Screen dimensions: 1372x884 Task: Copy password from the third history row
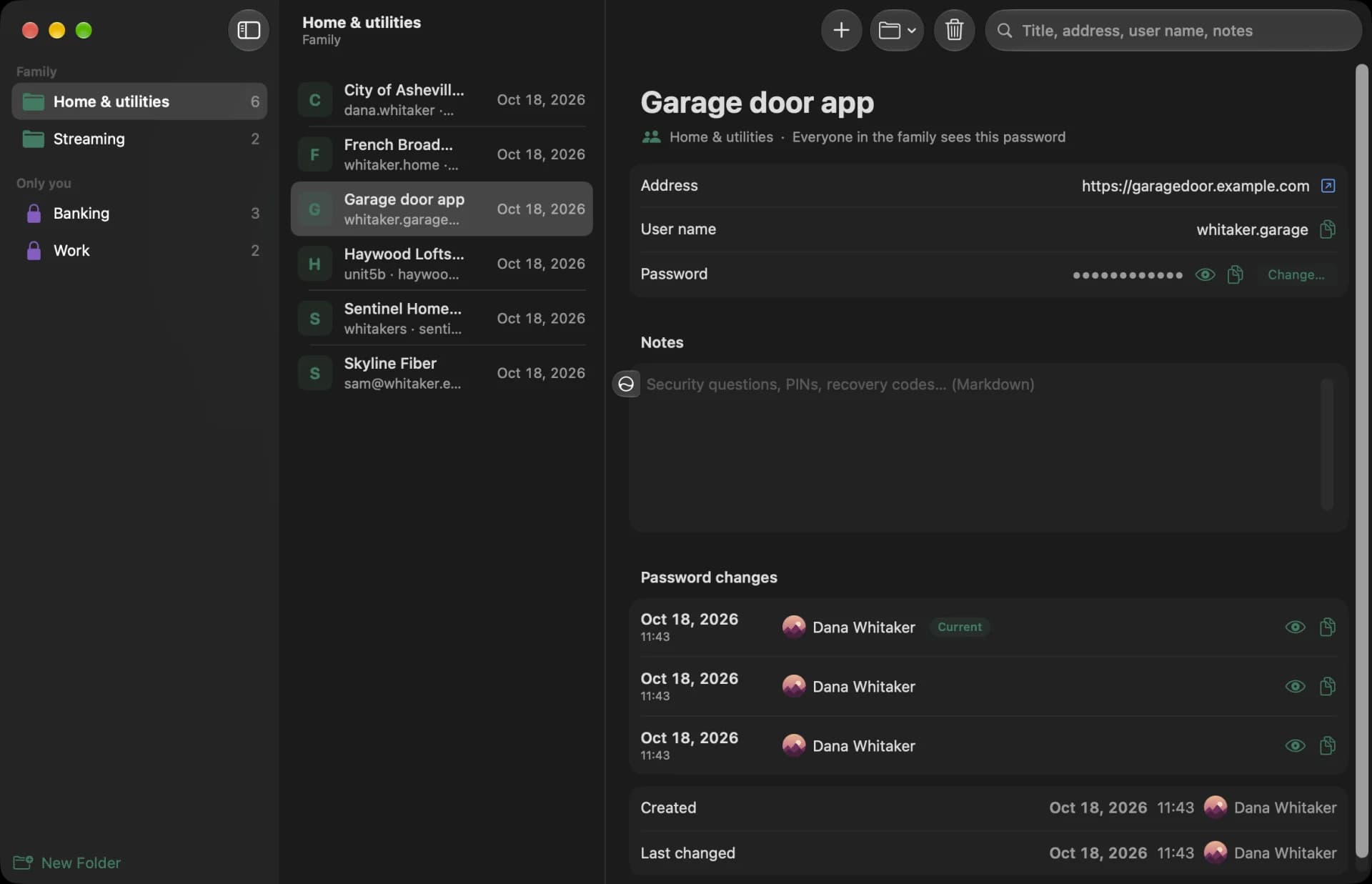pos(1328,745)
